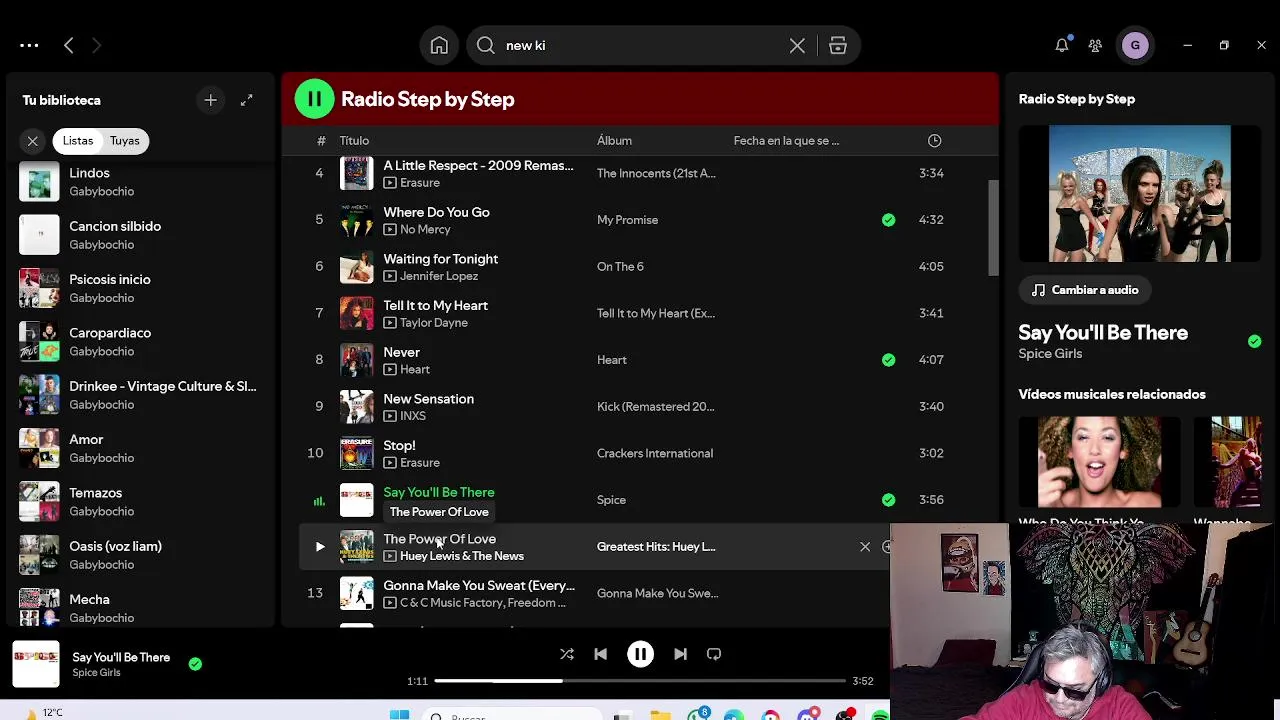1280x720 pixels.
Task: Open the three-dot app menu
Action: (x=29, y=45)
